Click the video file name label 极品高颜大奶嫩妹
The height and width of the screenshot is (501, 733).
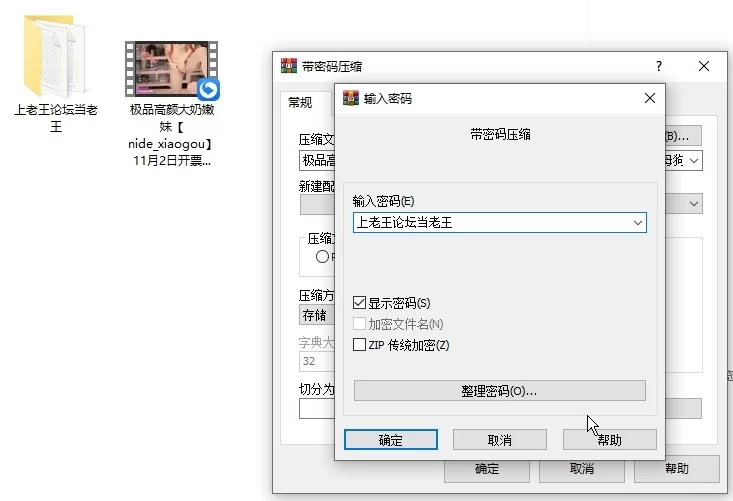click(x=172, y=135)
